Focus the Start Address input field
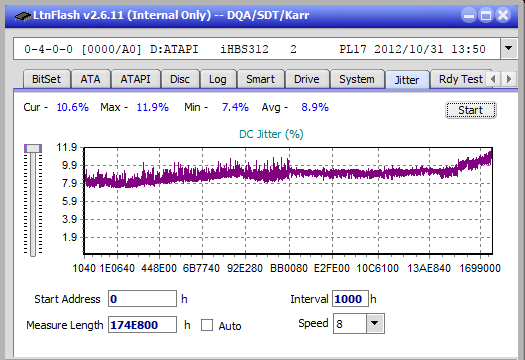The height and width of the screenshot is (360, 525). click(142, 299)
